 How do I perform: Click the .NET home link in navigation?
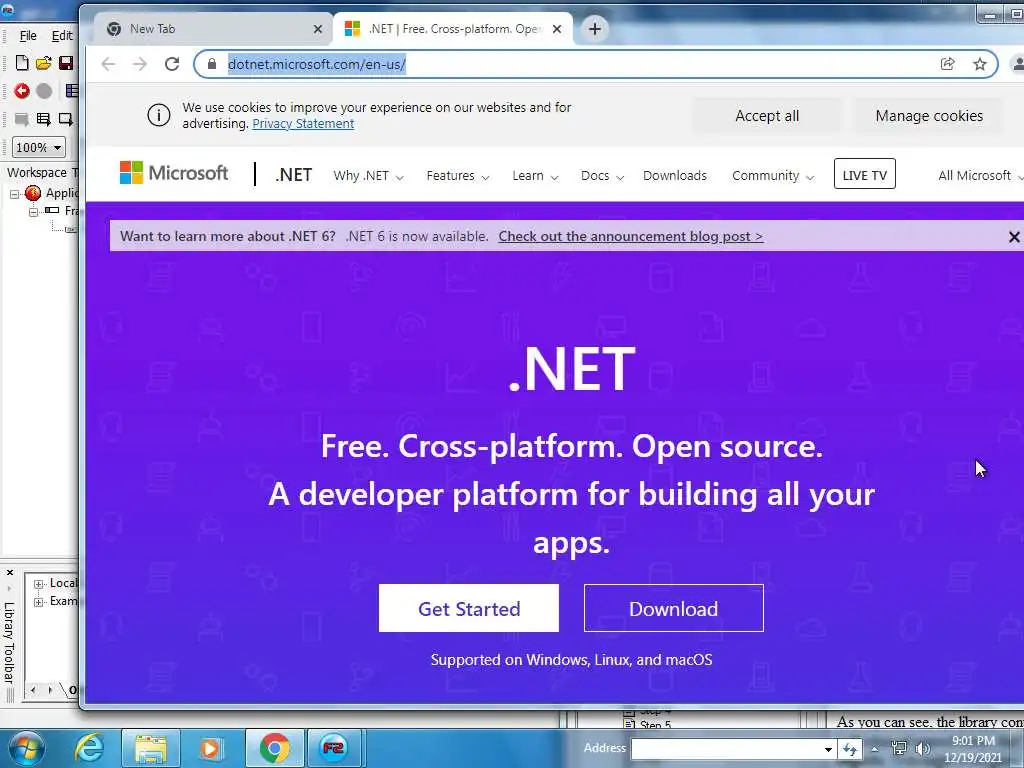[294, 175]
